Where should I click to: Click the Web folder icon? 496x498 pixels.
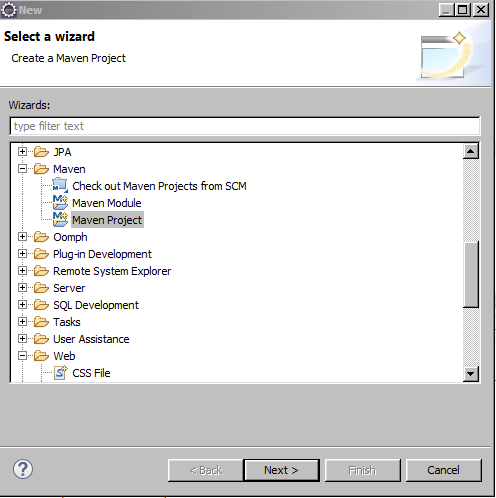pyautogui.click(x=41, y=356)
